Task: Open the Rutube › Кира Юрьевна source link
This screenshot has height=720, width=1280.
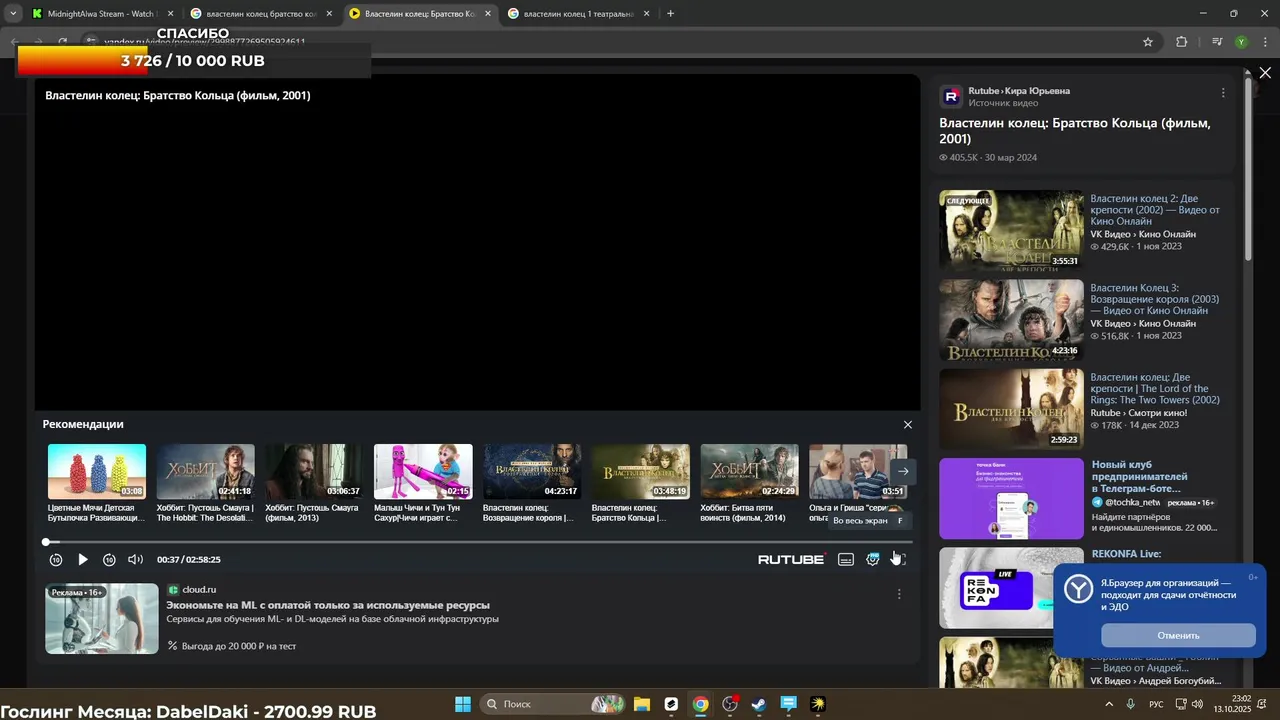Action: [x=1019, y=91]
